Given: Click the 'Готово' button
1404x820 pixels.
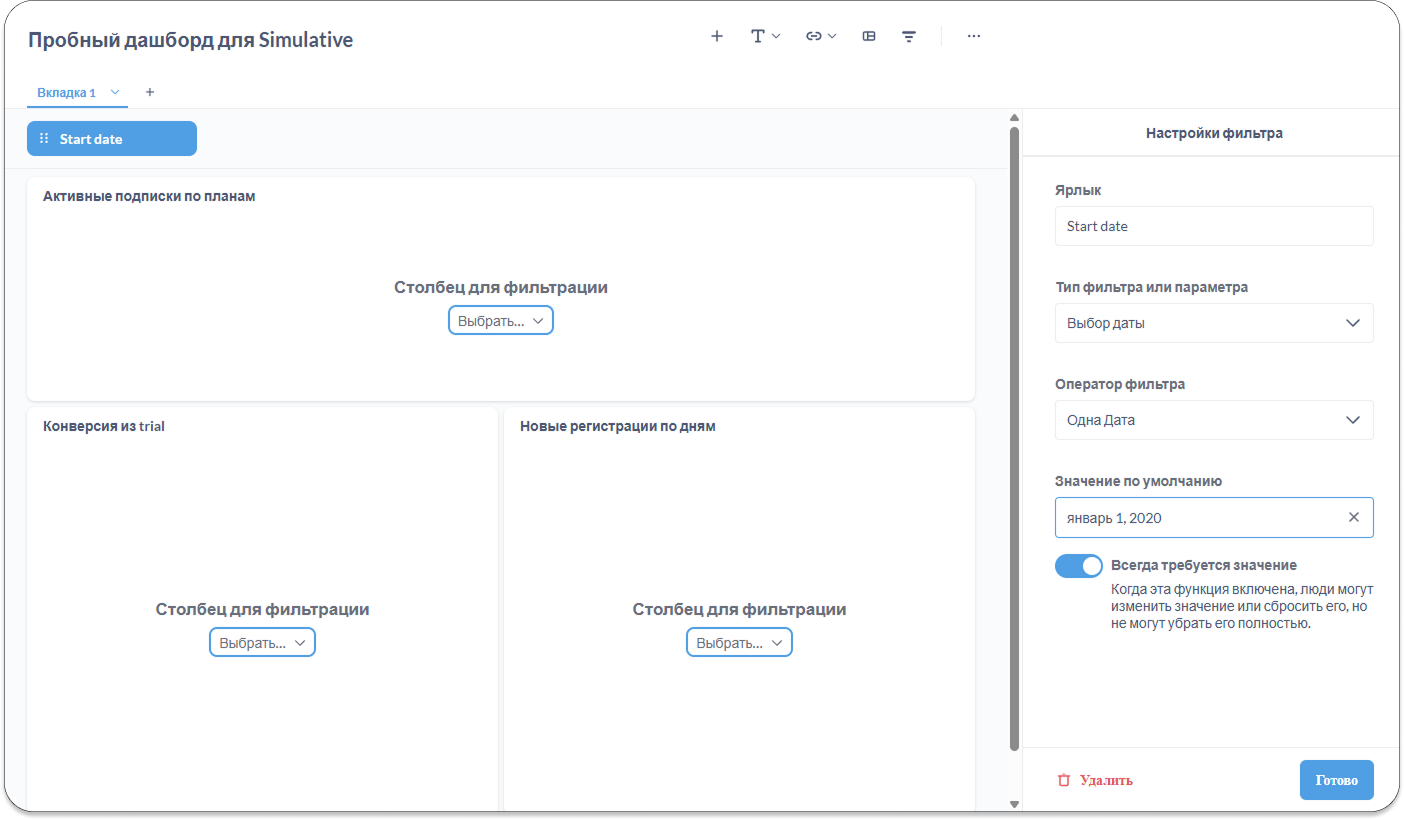Looking at the screenshot, I should (x=1336, y=780).
